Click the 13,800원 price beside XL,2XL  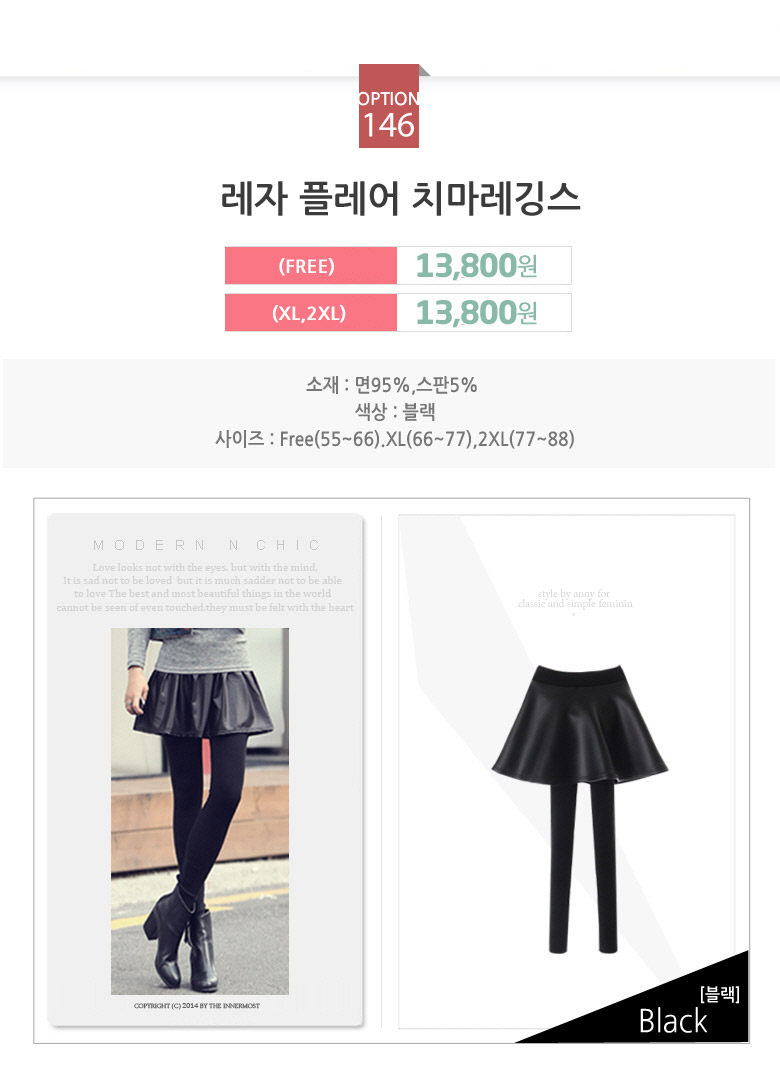coord(476,313)
